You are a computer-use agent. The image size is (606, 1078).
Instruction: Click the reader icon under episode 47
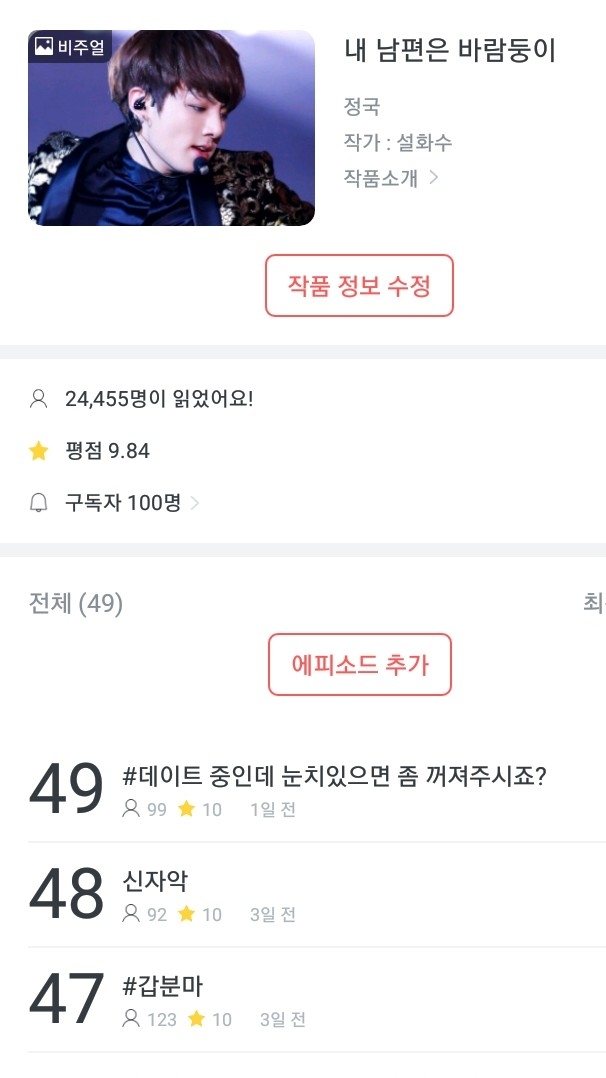(x=130, y=1019)
